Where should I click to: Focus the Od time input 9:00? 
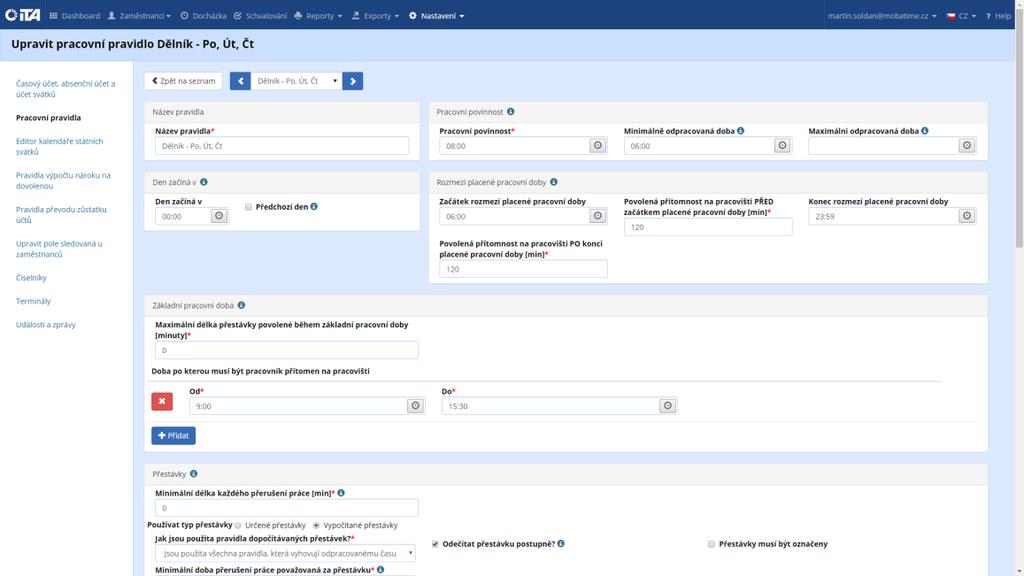(298, 406)
